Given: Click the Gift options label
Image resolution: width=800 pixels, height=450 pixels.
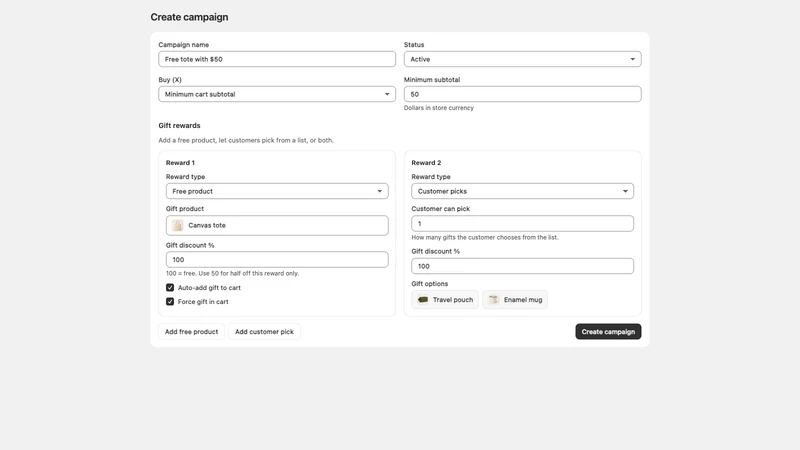Looking at the screenshot, I should [x=430, y=284].
